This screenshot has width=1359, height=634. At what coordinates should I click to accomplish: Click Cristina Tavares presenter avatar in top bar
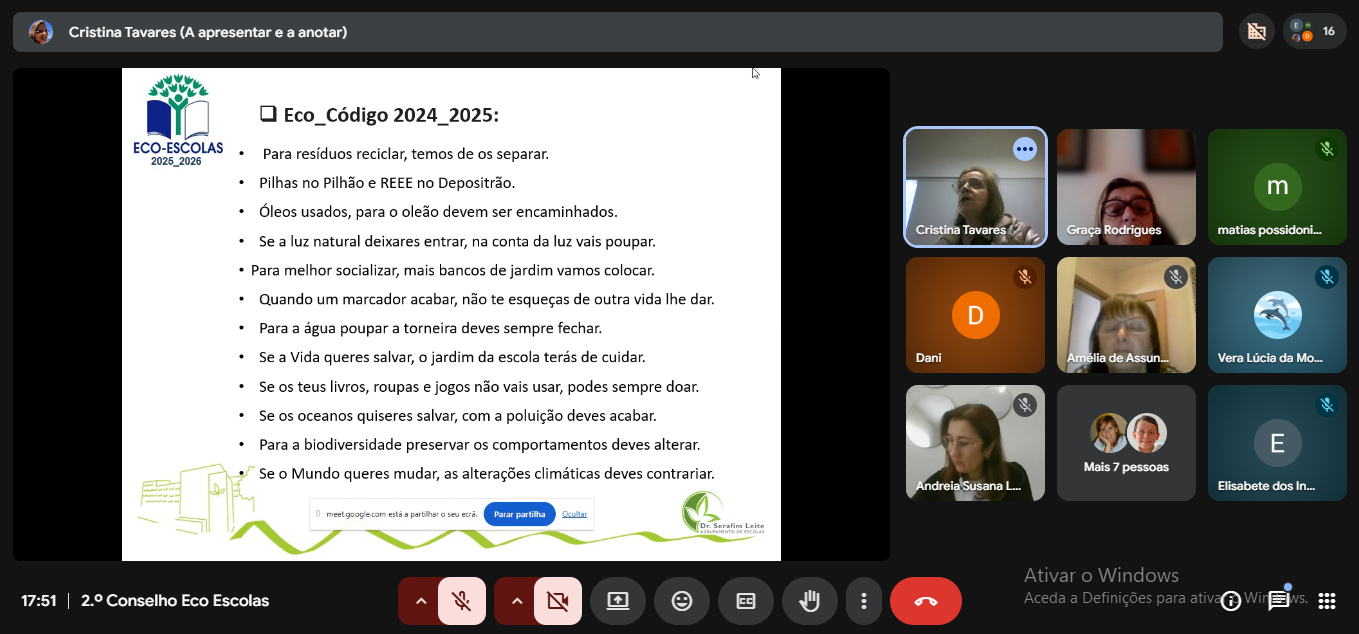[41, 32]
